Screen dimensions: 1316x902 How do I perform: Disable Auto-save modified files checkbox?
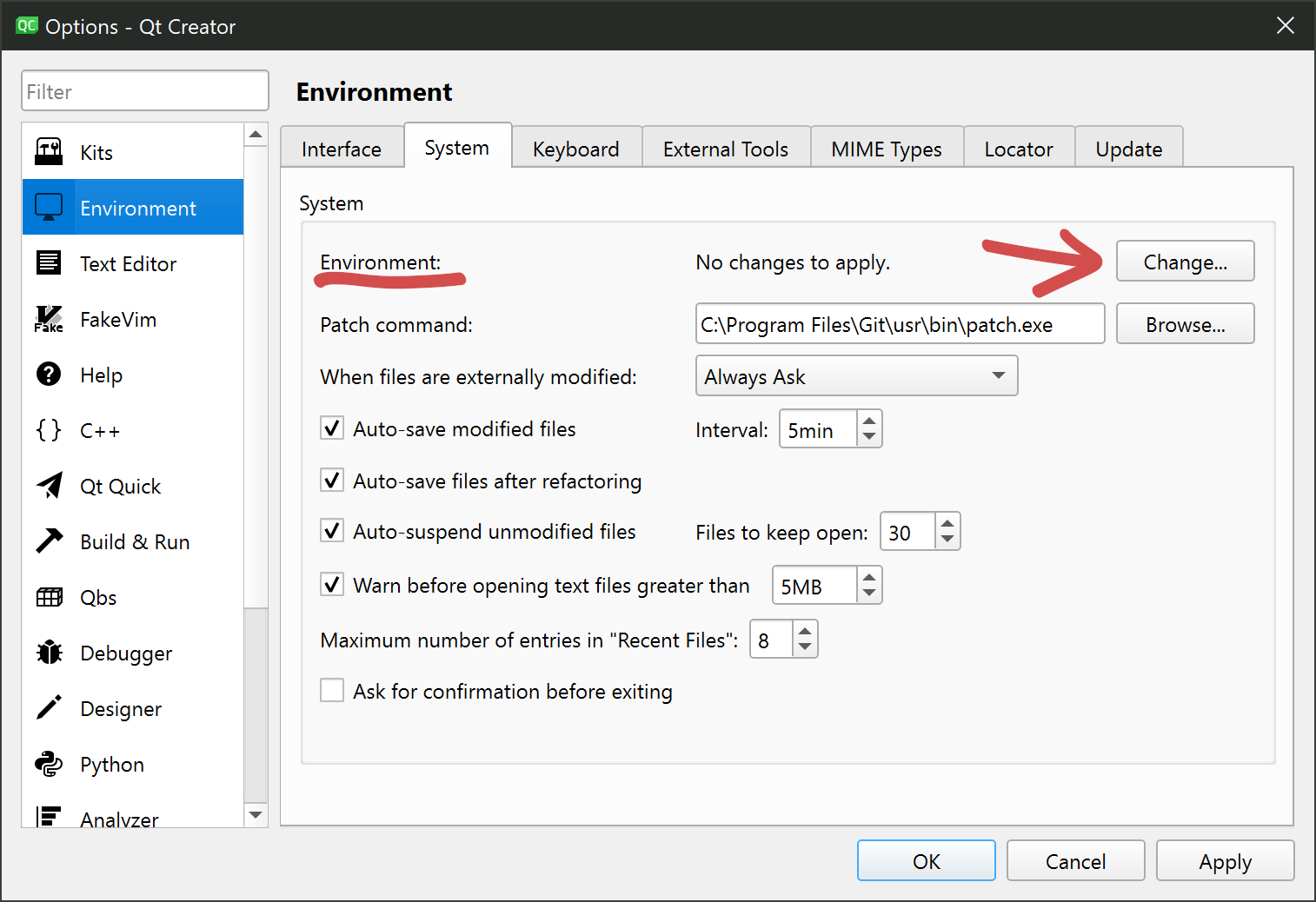pyautogui.click(x=332, y=428)
